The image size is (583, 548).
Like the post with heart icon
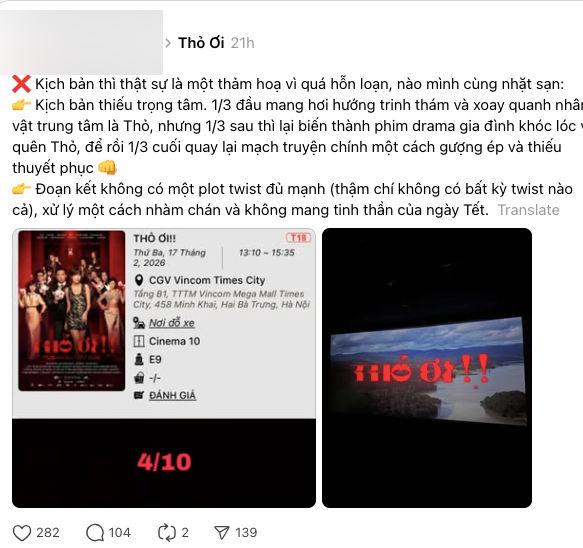pyautogui.click(x=22, y=532)
